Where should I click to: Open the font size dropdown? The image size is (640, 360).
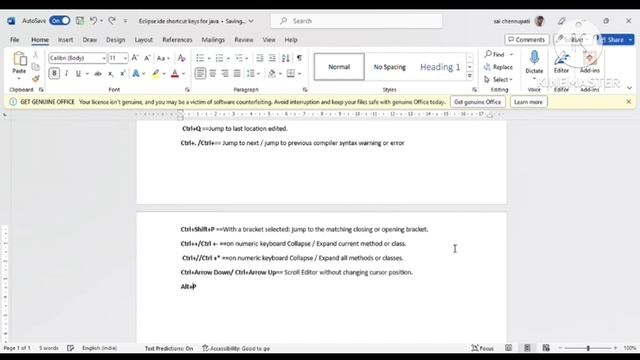pyautogui.click(x=125, y=58)
